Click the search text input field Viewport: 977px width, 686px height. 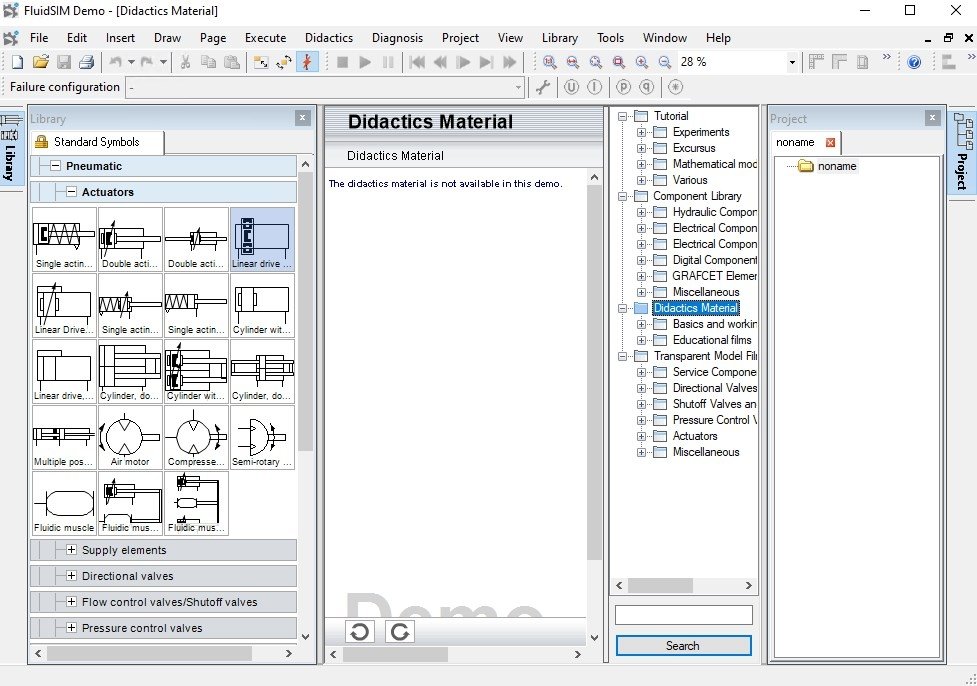pyautogui.click(x=684, y=615)
